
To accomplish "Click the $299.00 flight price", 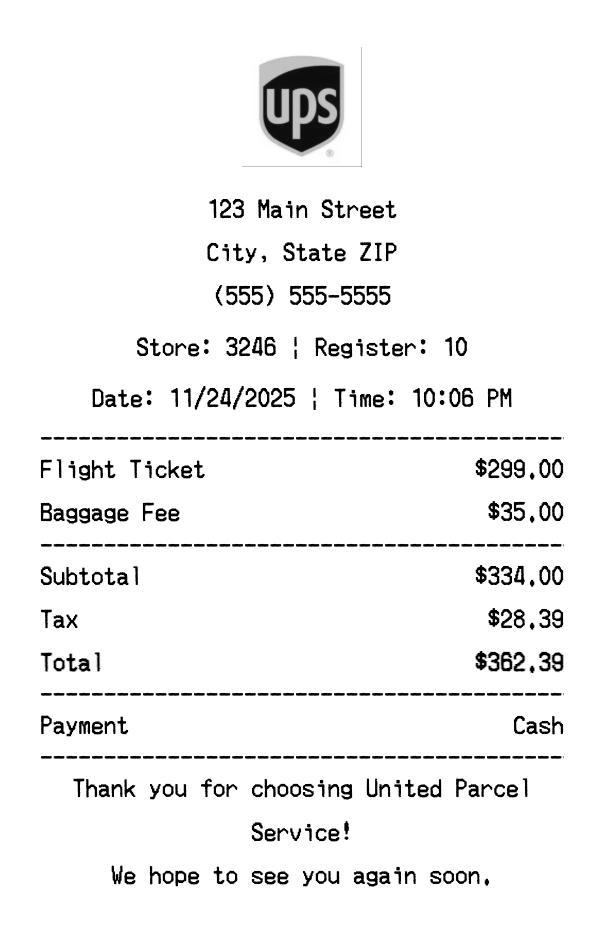I will coord(519,470).
